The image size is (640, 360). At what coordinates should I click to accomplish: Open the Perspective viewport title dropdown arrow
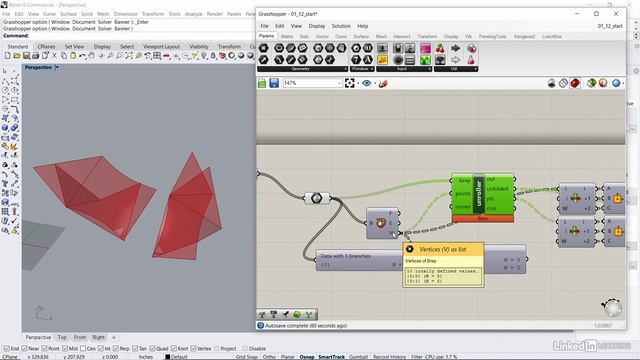pos(57,67)
